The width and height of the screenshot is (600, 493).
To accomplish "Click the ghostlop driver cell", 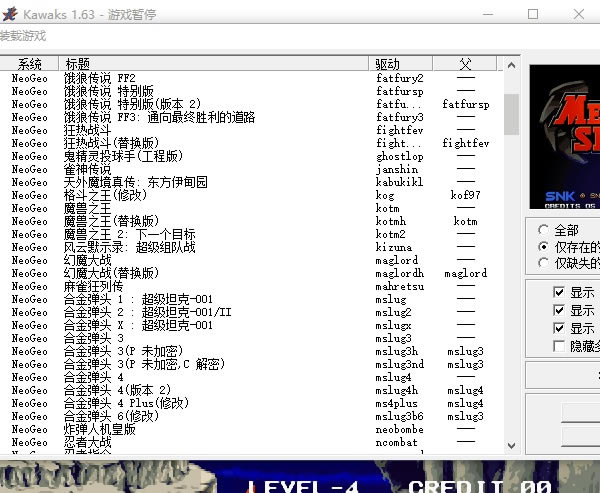I will coord(399,157).
